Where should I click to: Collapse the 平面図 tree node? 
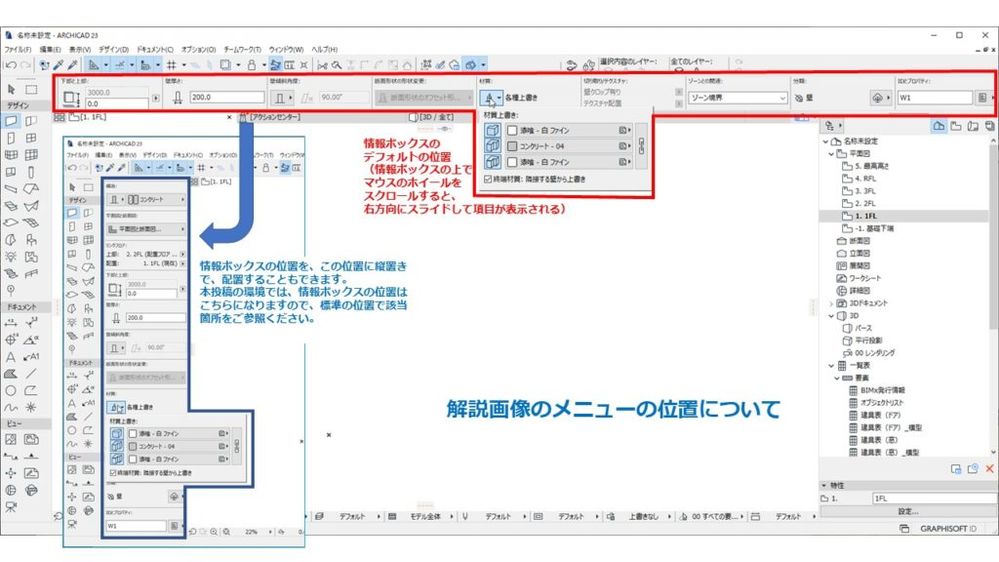[831, 154]
